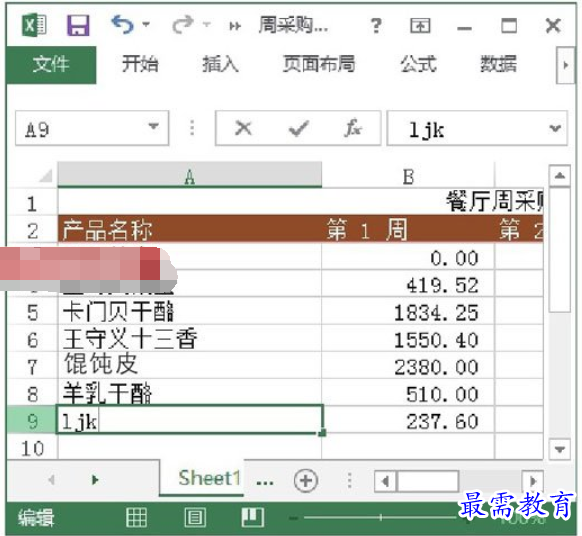Image resolution: width=582 pixels, height=536 pixels.
Task: Click the vertical scrollbar thumb
Action: [x=560, y=250]
